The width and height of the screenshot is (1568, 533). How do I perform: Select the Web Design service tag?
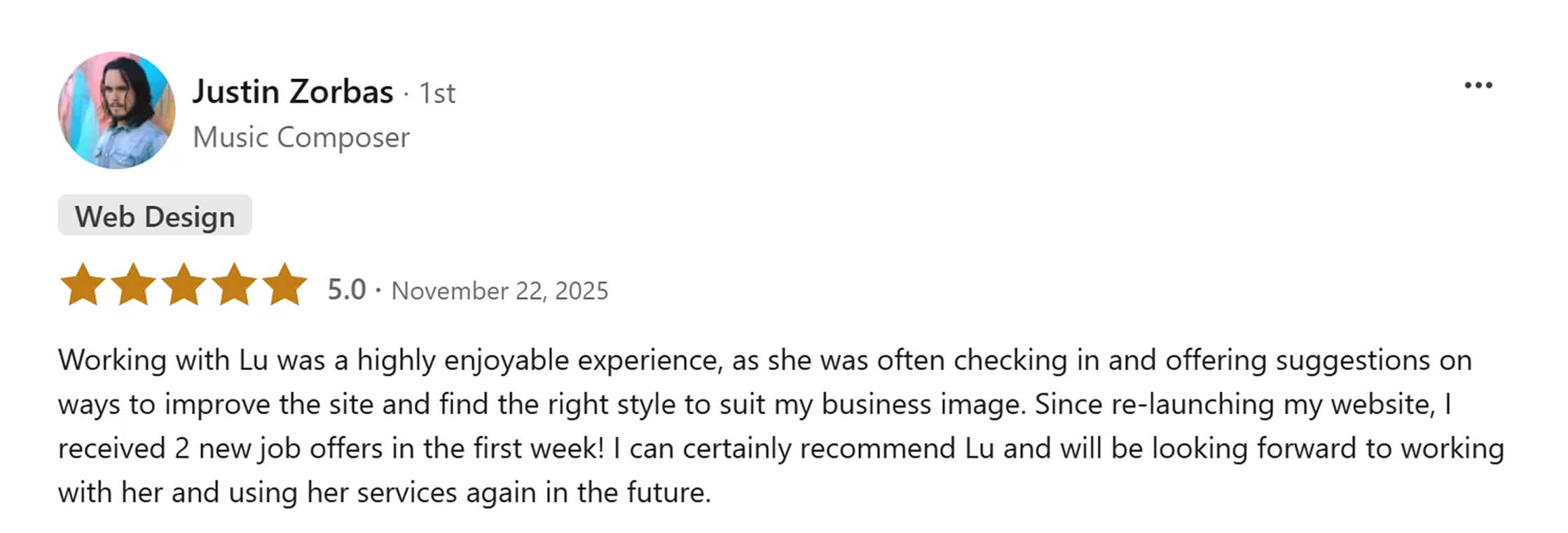click(155, 216)
